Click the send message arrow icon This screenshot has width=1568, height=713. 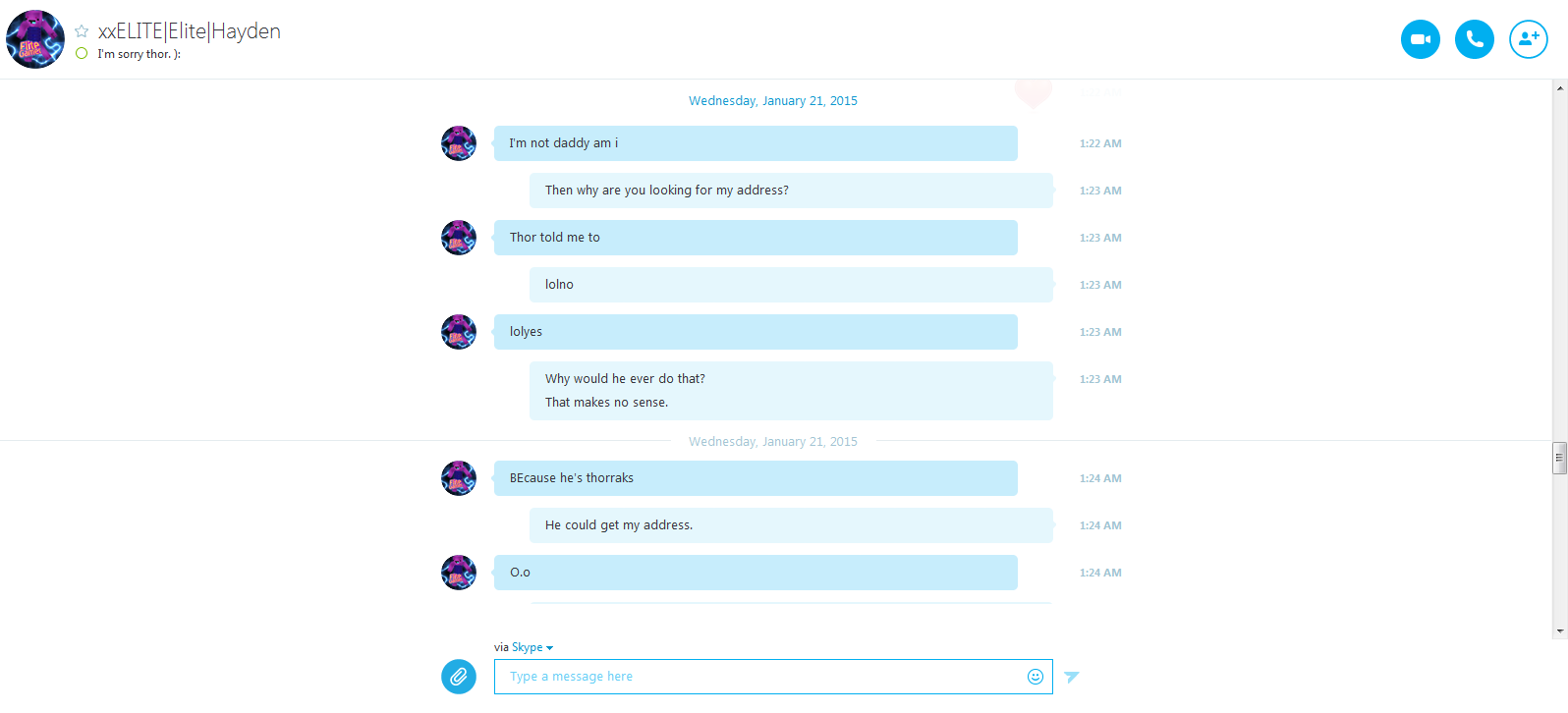coord(1072,677)
